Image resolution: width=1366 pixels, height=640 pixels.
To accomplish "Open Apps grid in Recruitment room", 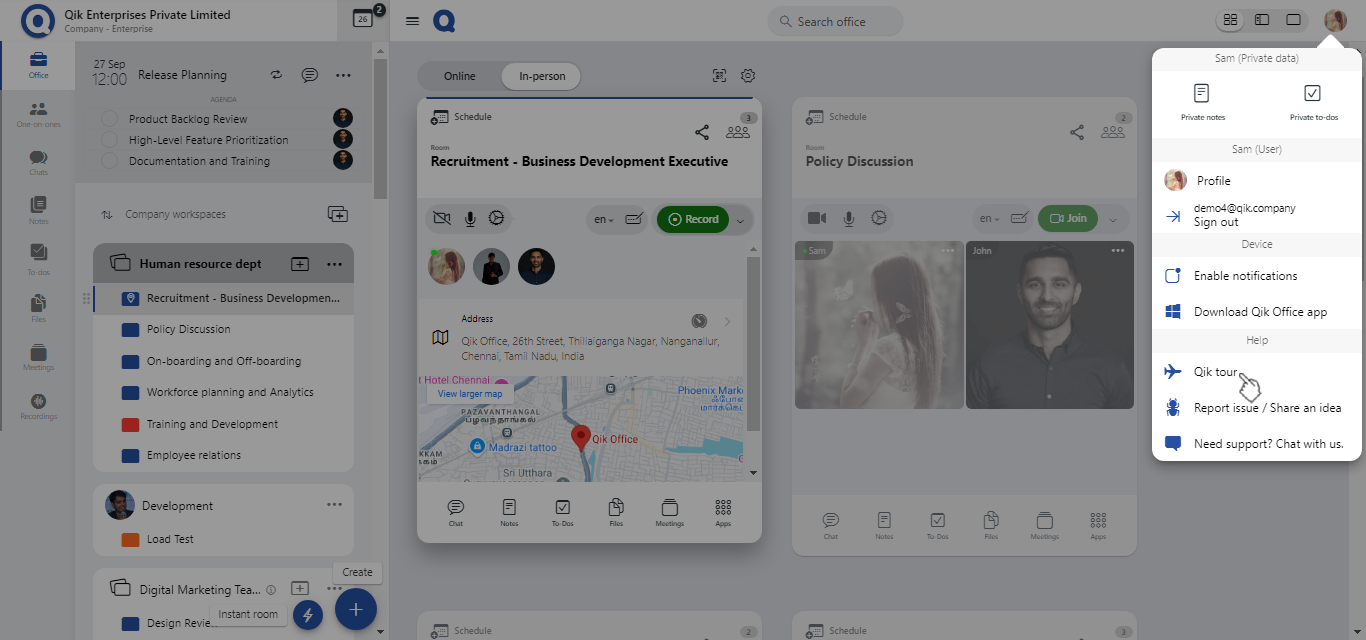I will tap(723, 511).
